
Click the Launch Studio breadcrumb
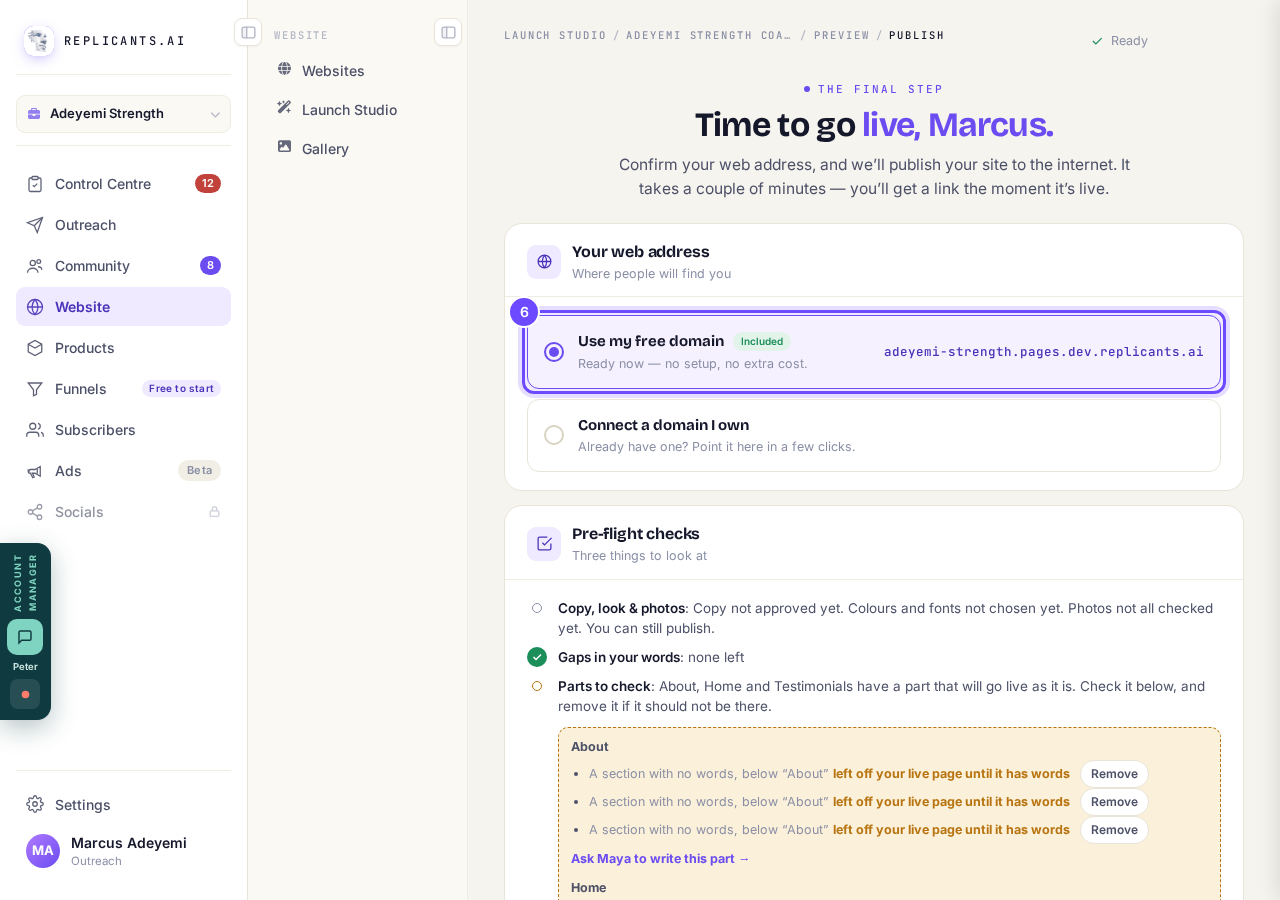(555, 35)
